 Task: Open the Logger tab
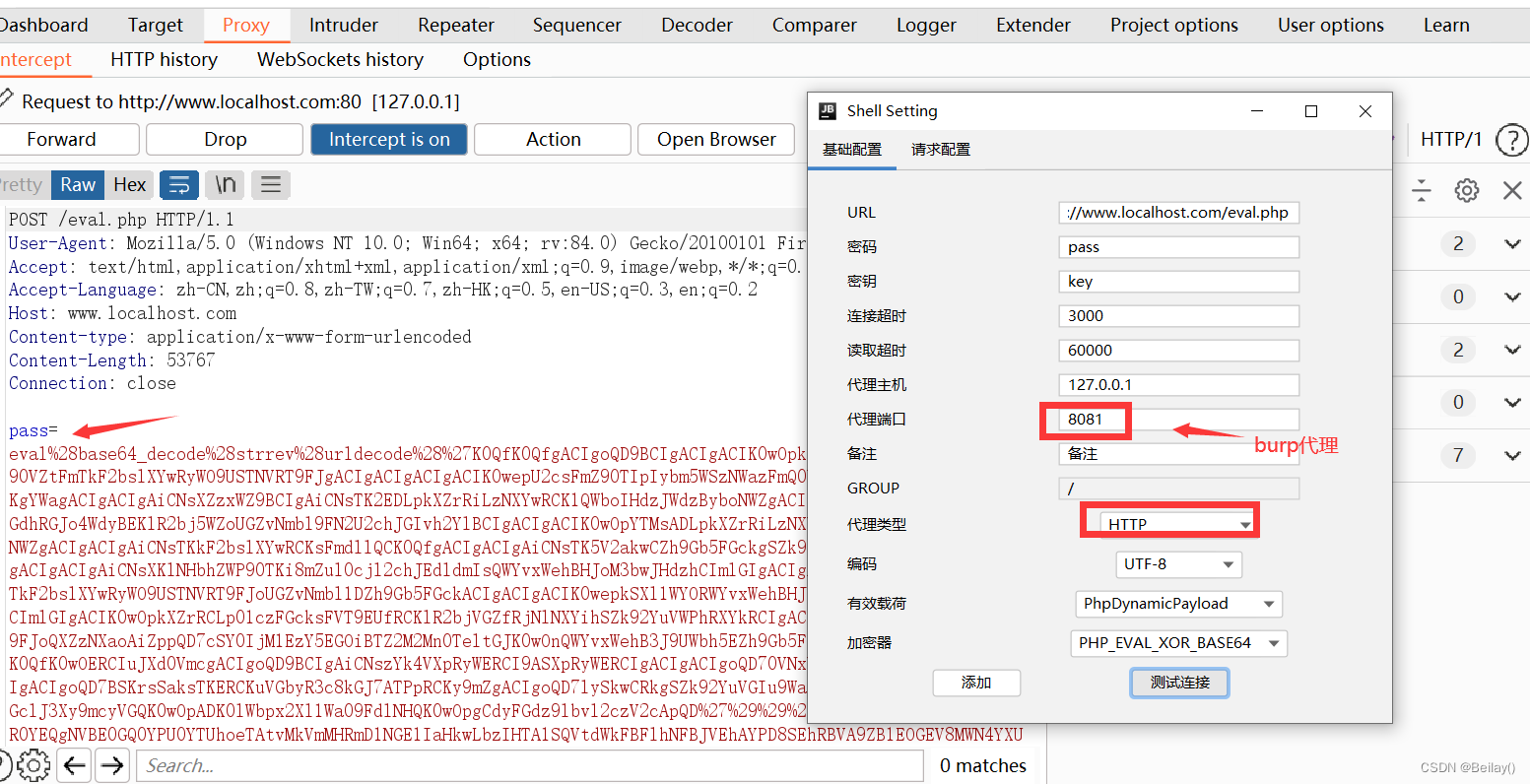point(926,25)
